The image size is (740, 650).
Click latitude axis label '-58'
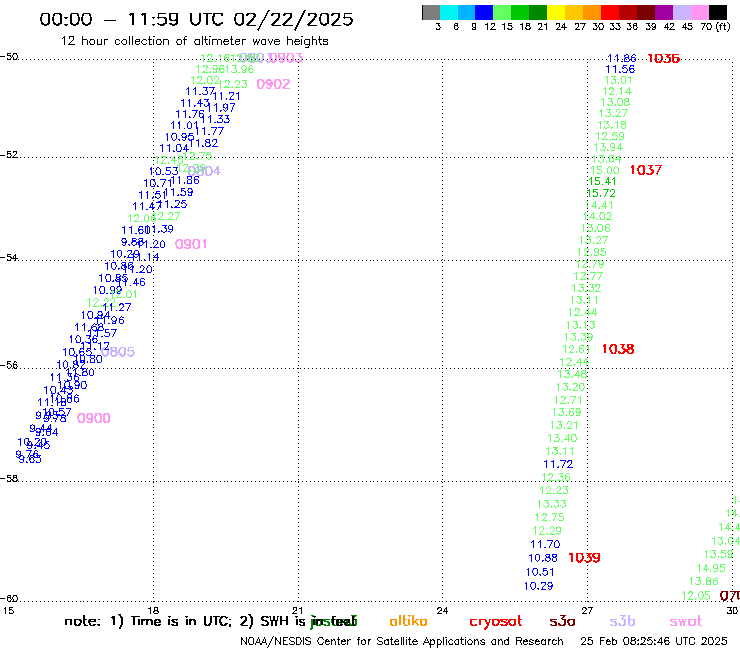click(x=9, y=478)
